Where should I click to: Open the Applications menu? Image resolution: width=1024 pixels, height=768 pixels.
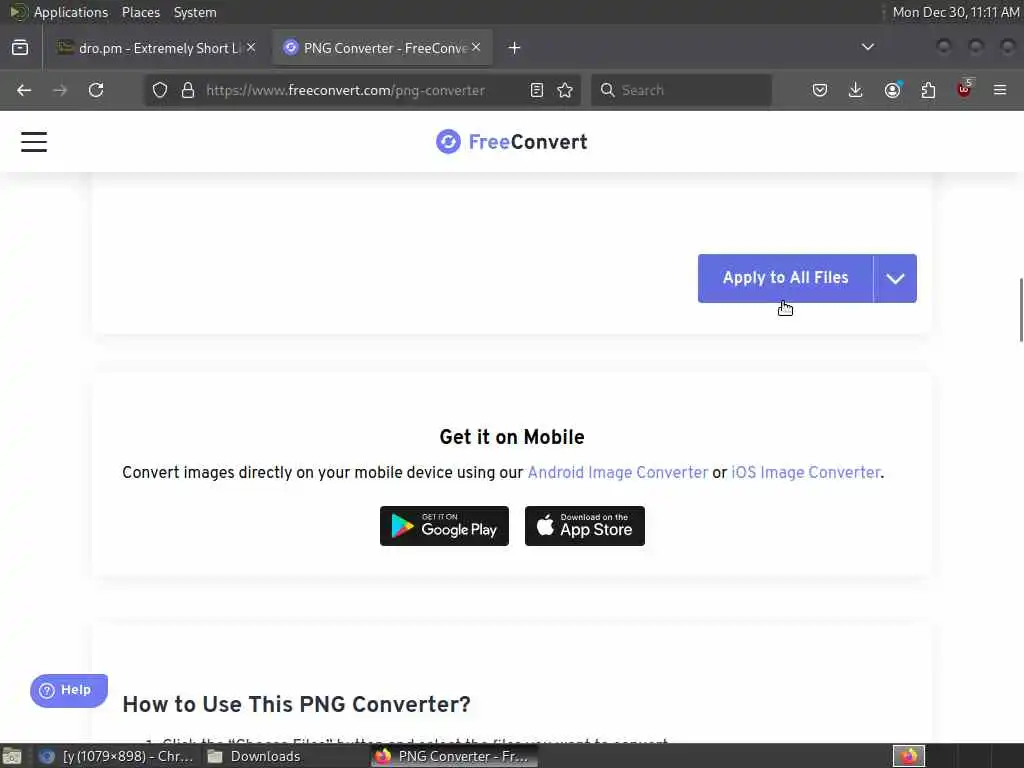coord(71,12)
